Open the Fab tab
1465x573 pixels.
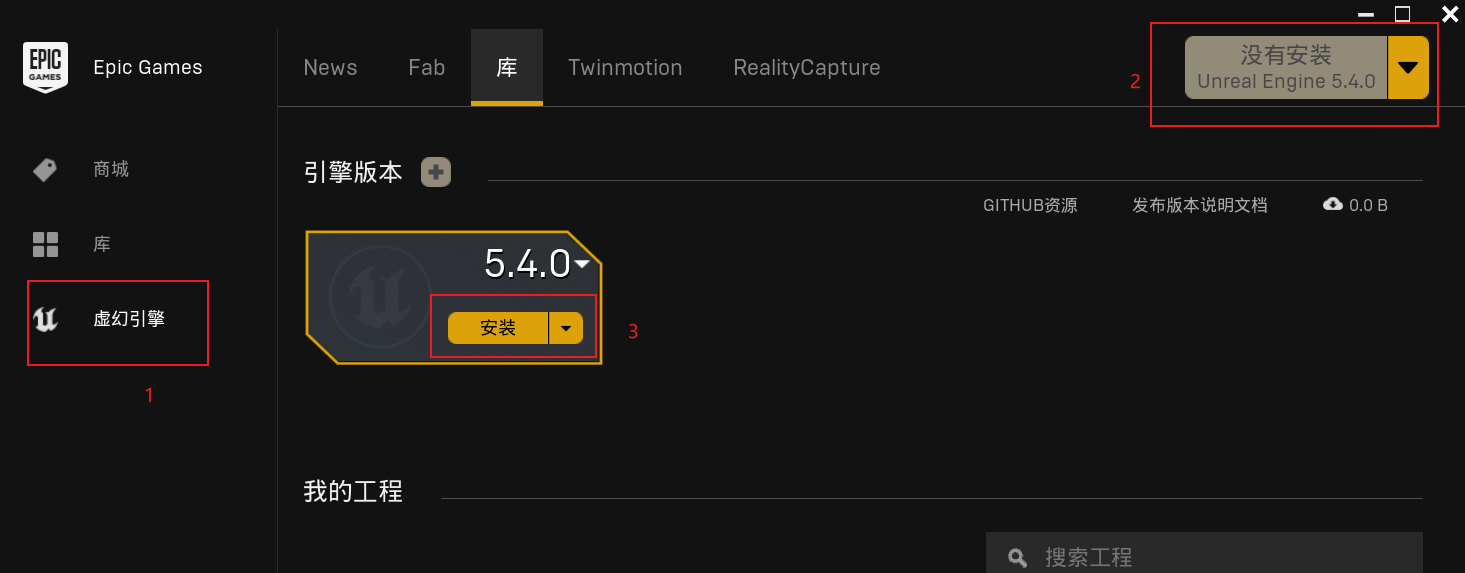click(x=426, y=68)
